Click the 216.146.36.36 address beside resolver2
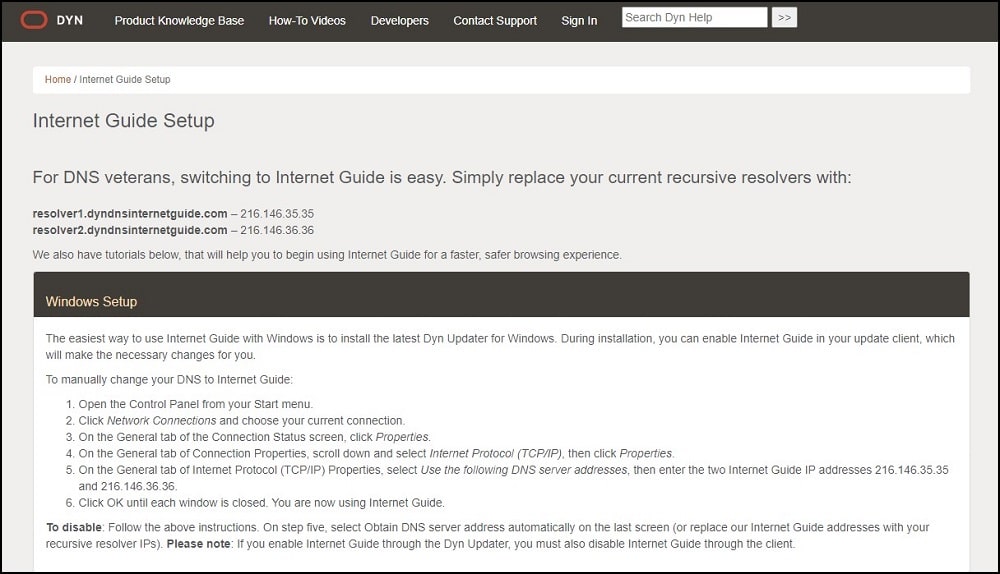Image resolution: width=1000 pixels, height=574 pixels. tap(277, 230)
